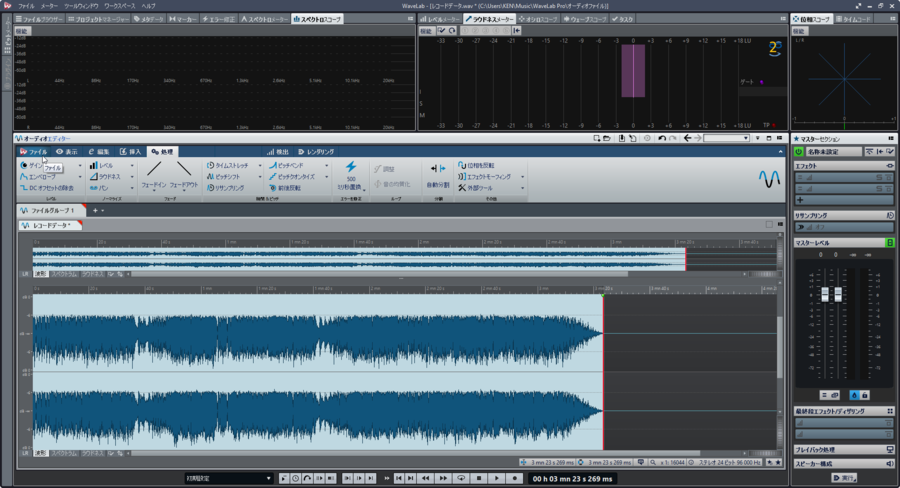Toggle solo on first effect slot
This screenshot has width=900, height=488.
pyautogui.click(x=879, y=178)
